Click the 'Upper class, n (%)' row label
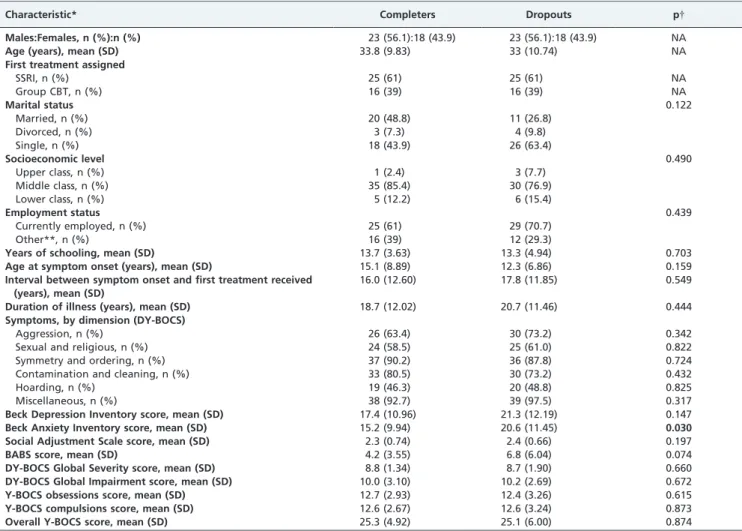The height and width of the screenshot is (531, 742). (60, 172)
